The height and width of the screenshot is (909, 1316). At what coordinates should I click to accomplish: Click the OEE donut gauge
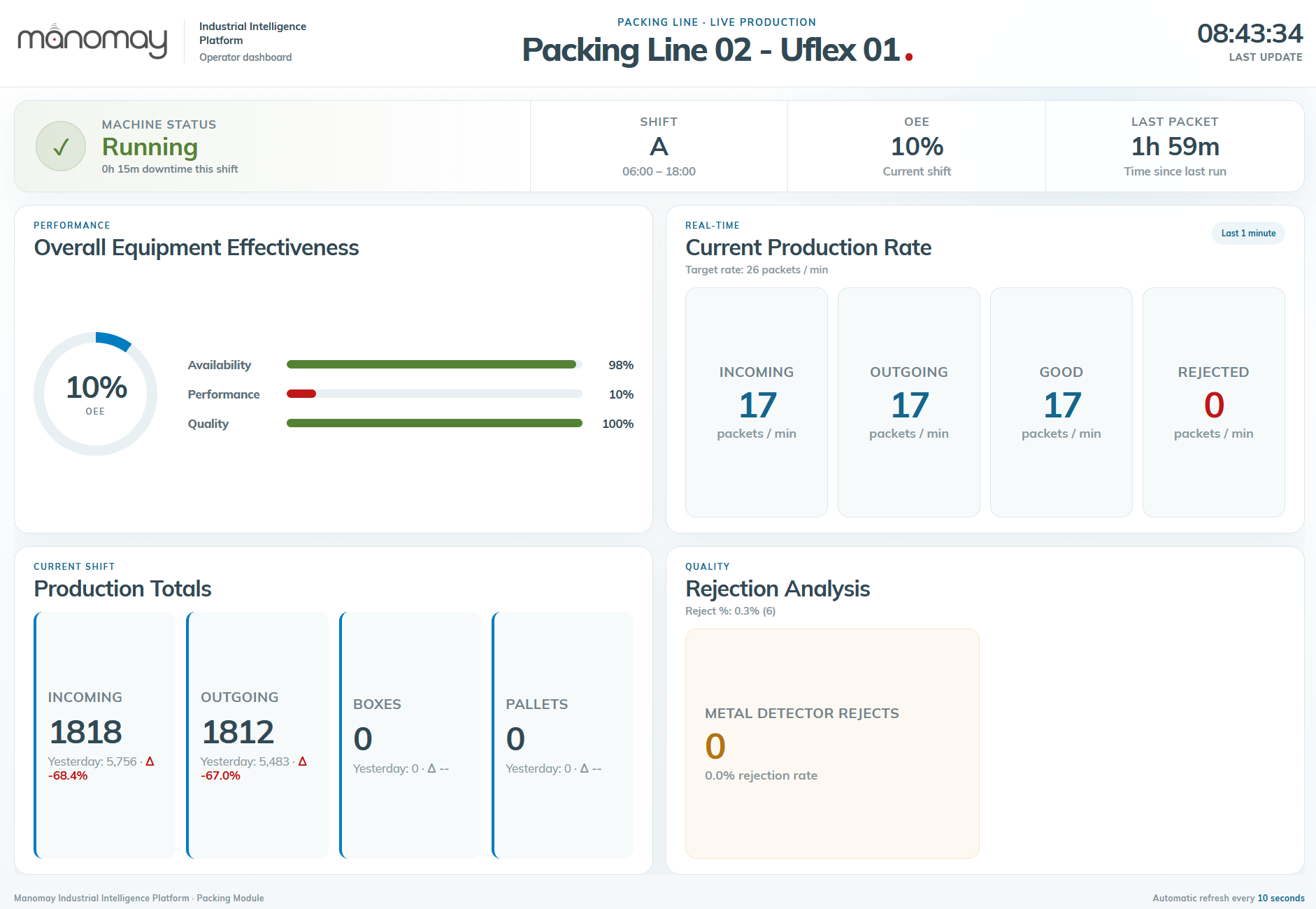pyautogui.click(x=96, y=394)
